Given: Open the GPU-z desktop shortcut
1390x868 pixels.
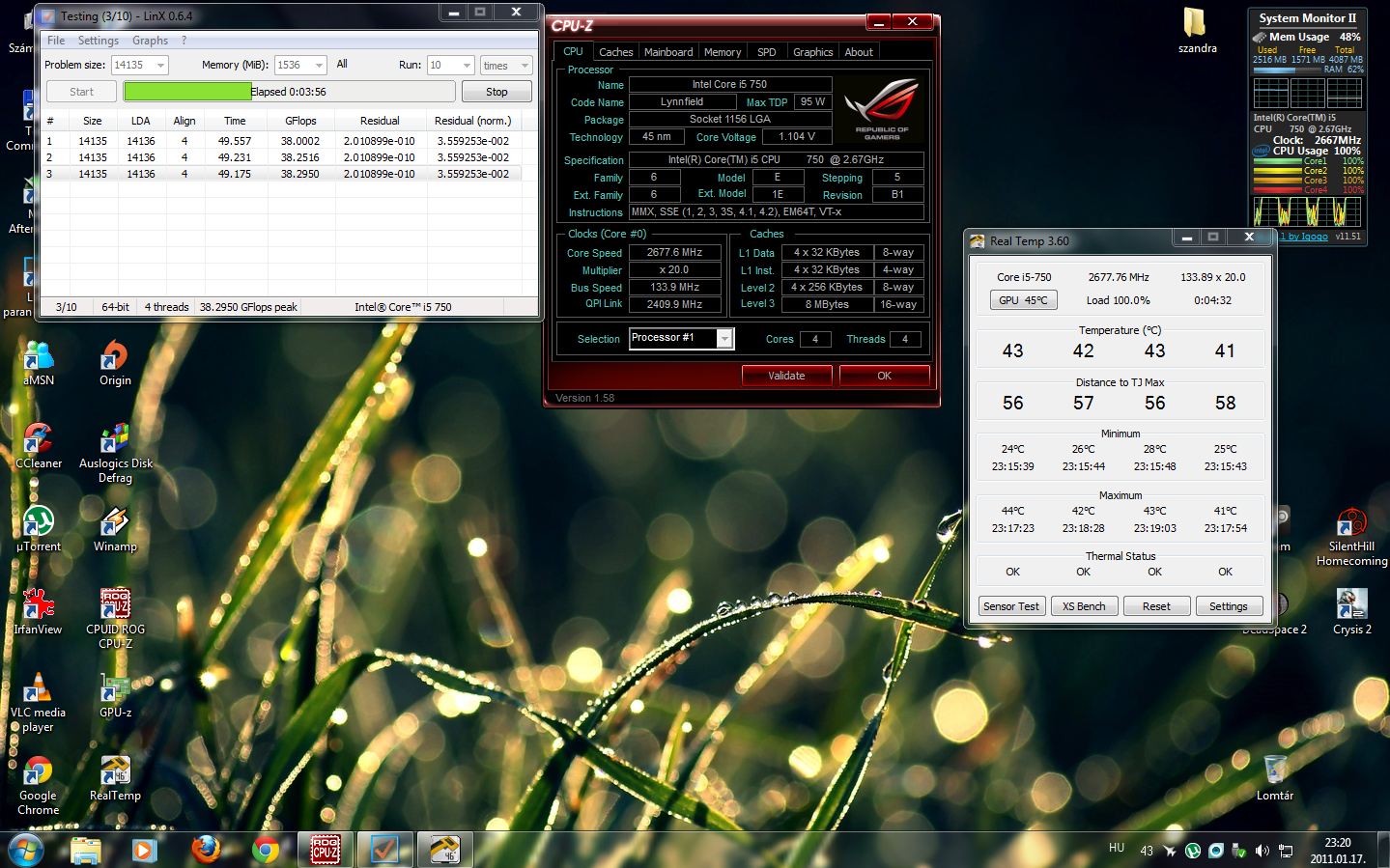Looking at the screenshot, I should coord(115,696).
